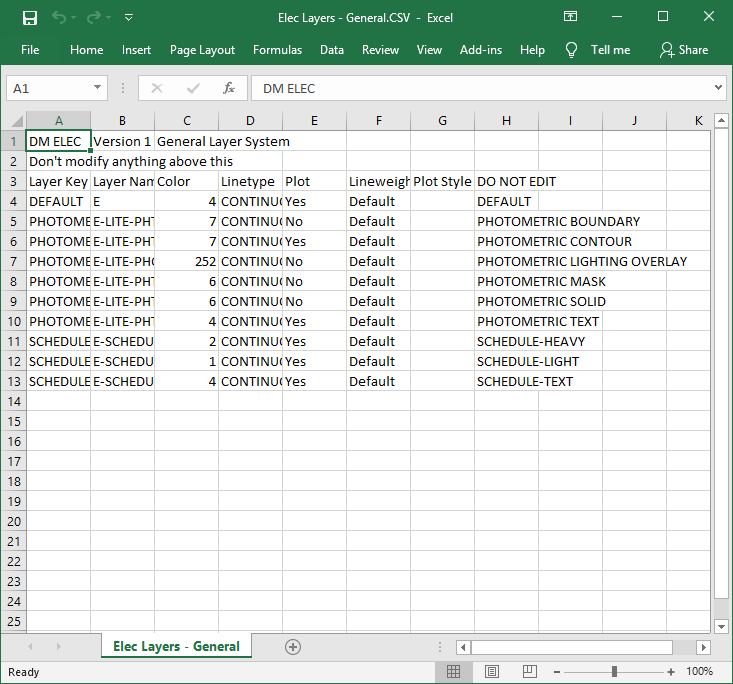The width and height of the screenshot is (733, 684).
Task: Select cell 'Don't modify anything above this'
Action: tap(58, 161)
